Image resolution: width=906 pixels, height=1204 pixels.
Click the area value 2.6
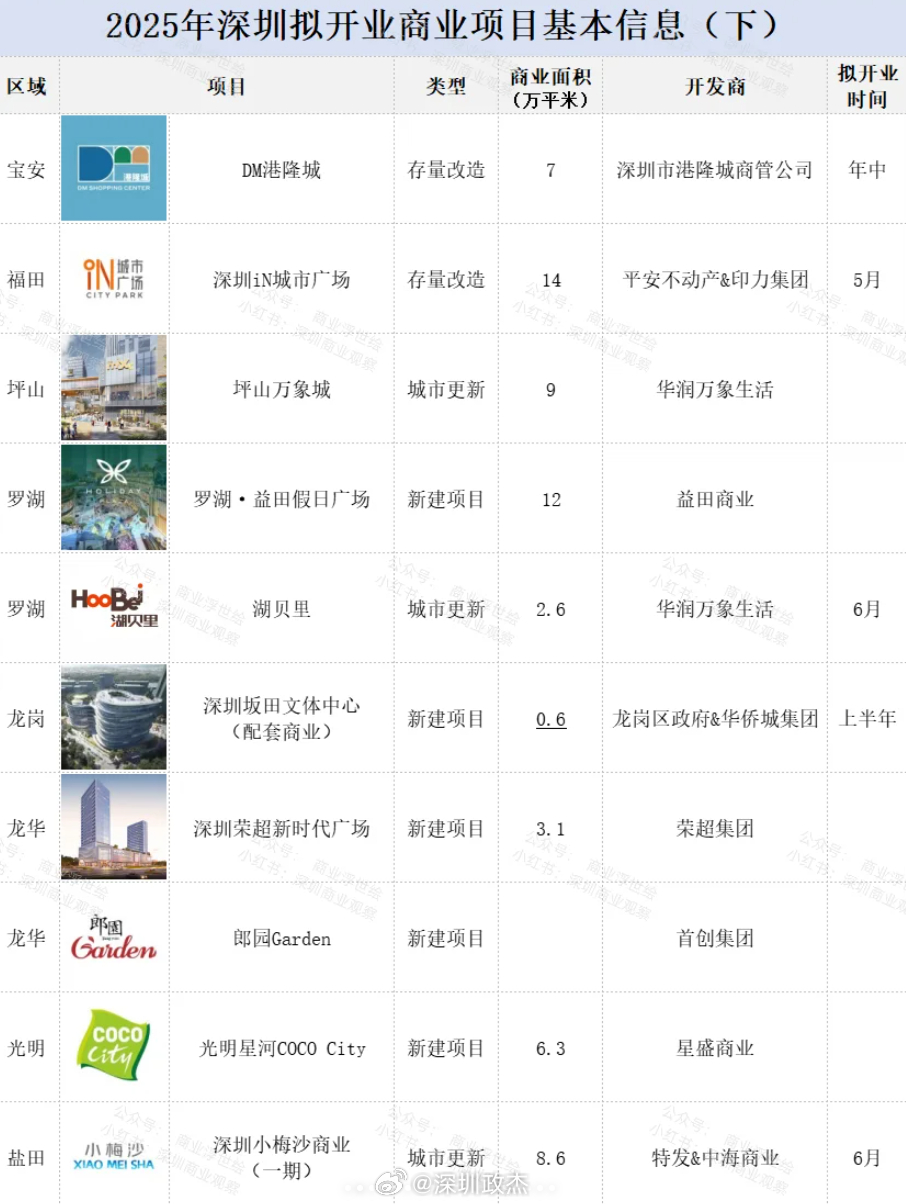tap(551, 609)
